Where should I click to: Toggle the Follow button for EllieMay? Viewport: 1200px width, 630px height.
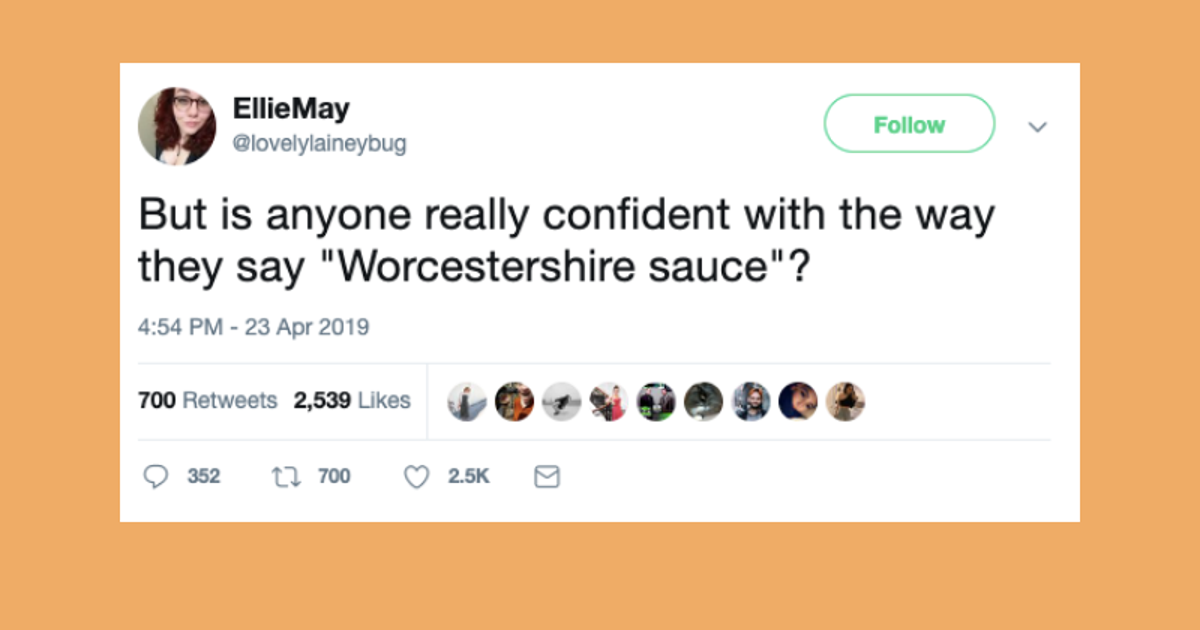909,124
